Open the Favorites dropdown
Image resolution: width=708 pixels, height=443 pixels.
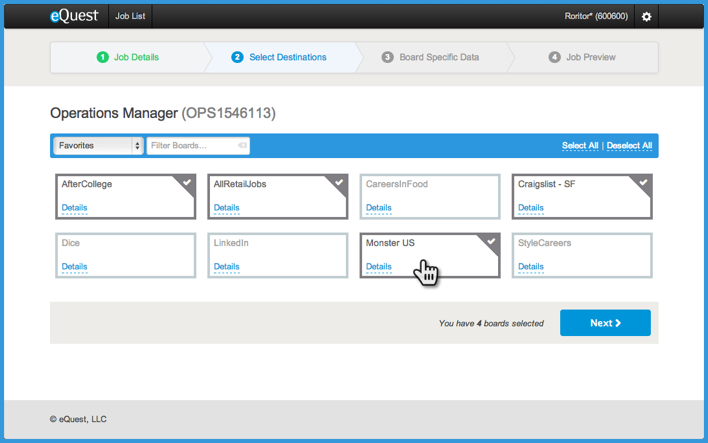[98, 146]
